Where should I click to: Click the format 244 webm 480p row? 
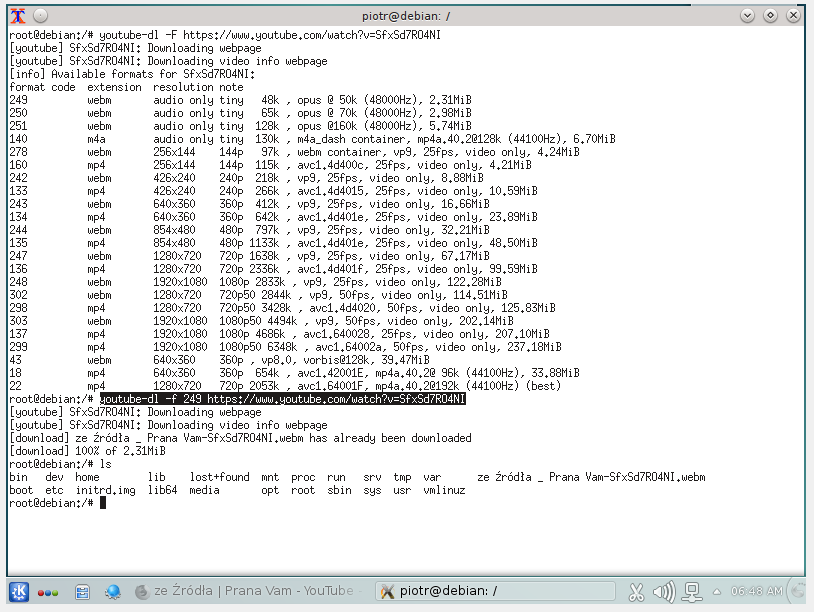pyautogui.click(x=250, y=230)
